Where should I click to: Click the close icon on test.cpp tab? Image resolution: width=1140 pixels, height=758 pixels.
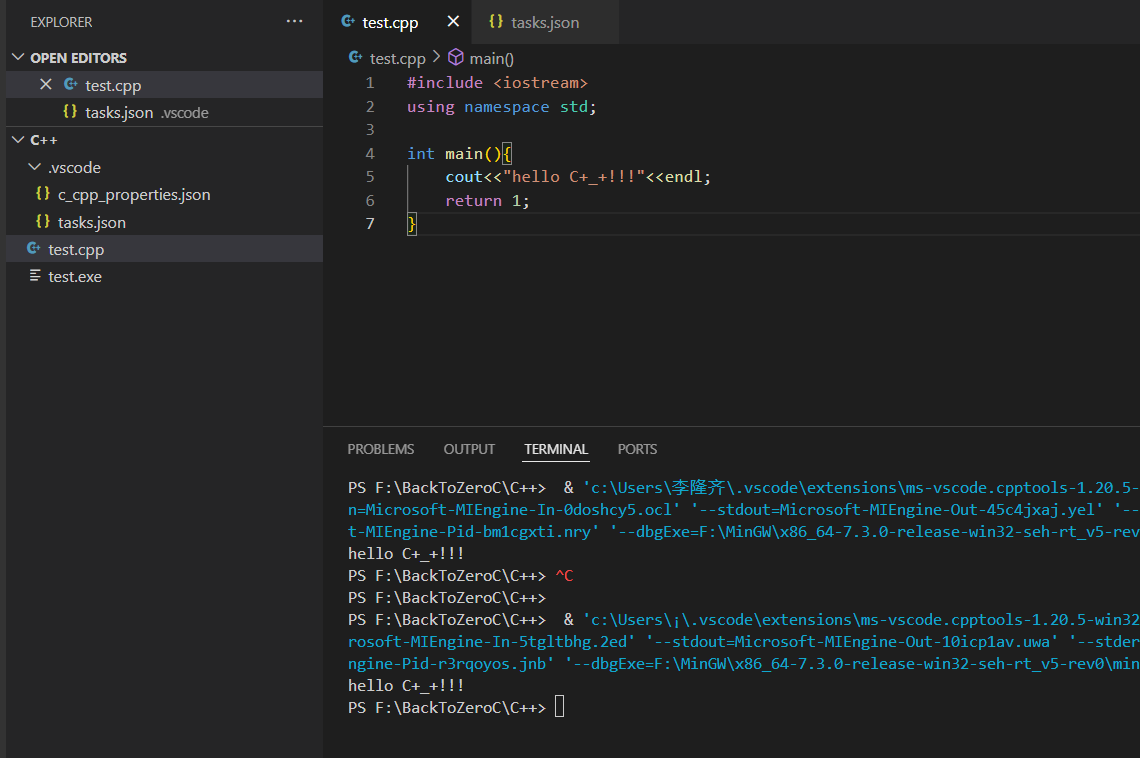(x=453, y=22)
